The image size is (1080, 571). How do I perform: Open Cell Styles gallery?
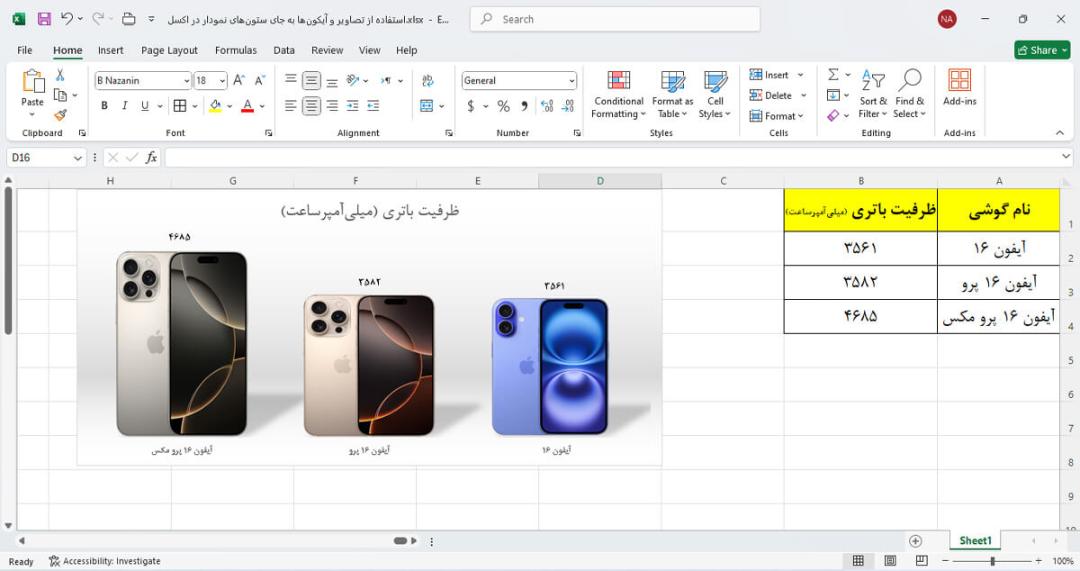[x=715, y=94]
